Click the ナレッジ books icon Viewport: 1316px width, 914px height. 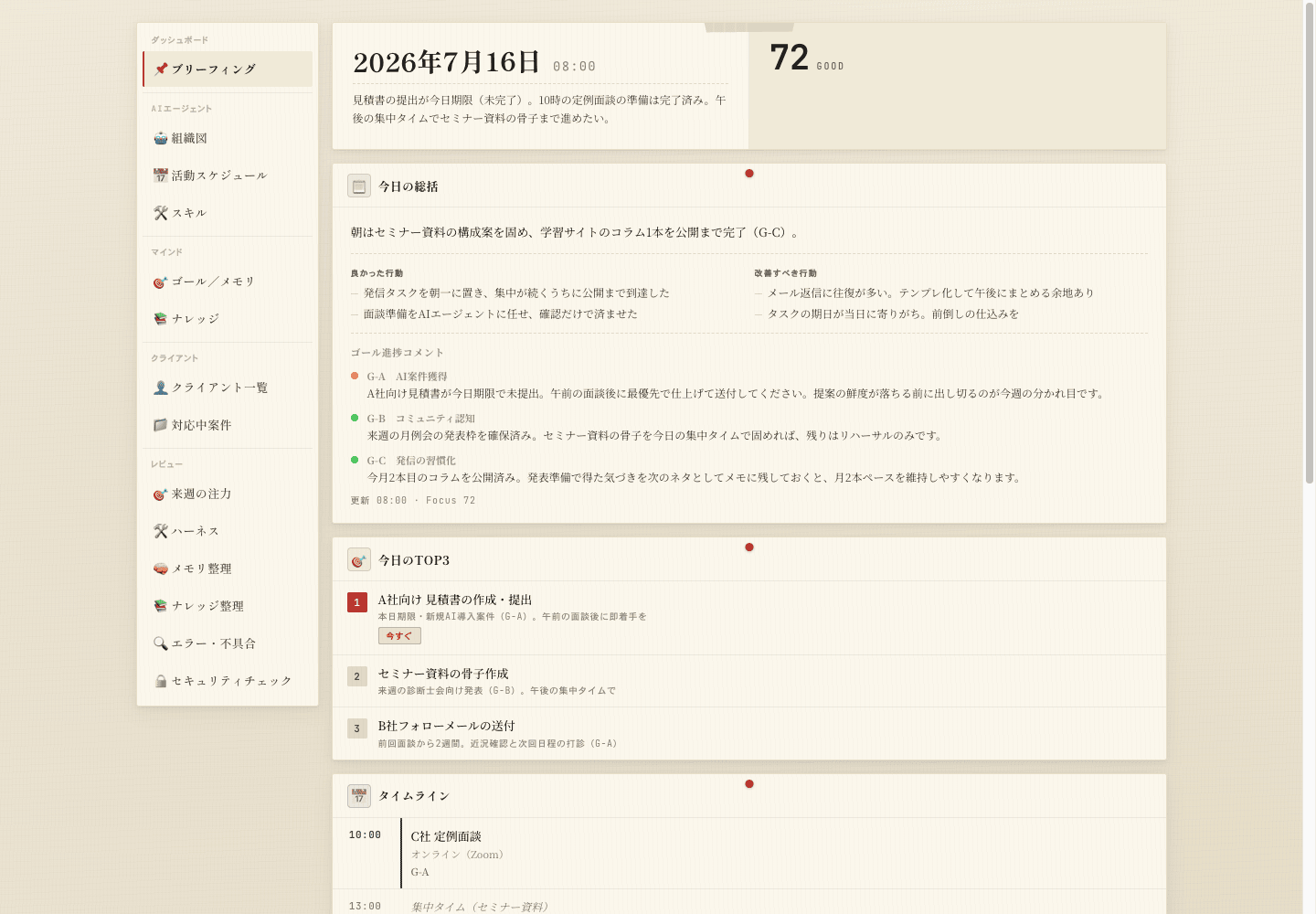[161, 319]
